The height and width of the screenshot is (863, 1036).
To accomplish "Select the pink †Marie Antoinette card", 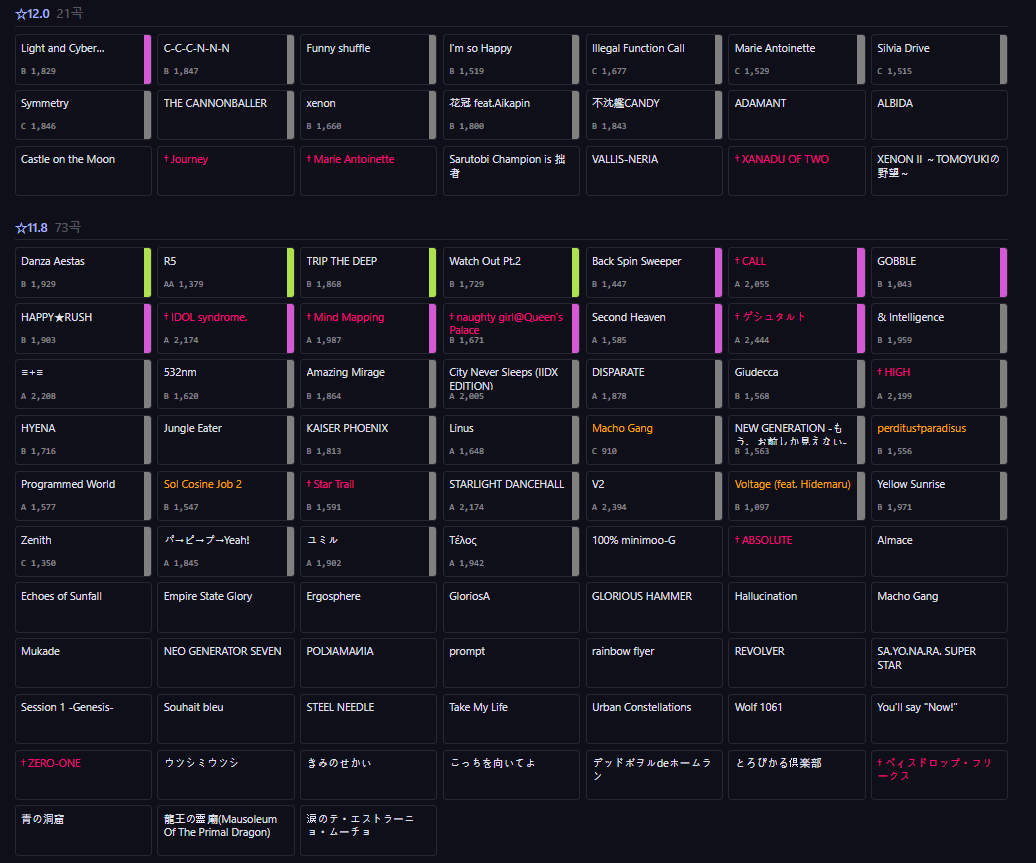I will (369, 171).
